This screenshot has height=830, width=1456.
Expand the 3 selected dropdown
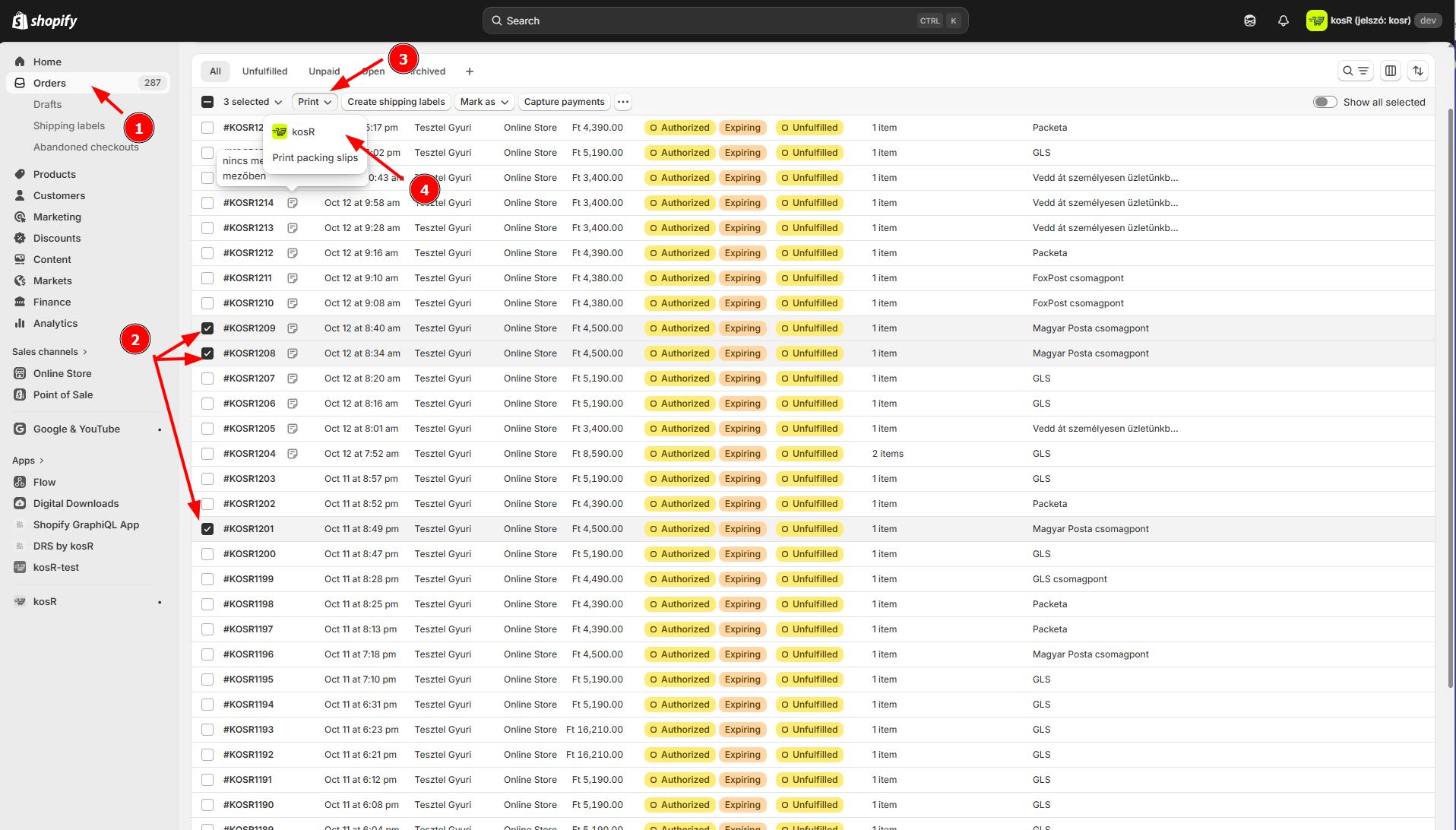point(252,102)
